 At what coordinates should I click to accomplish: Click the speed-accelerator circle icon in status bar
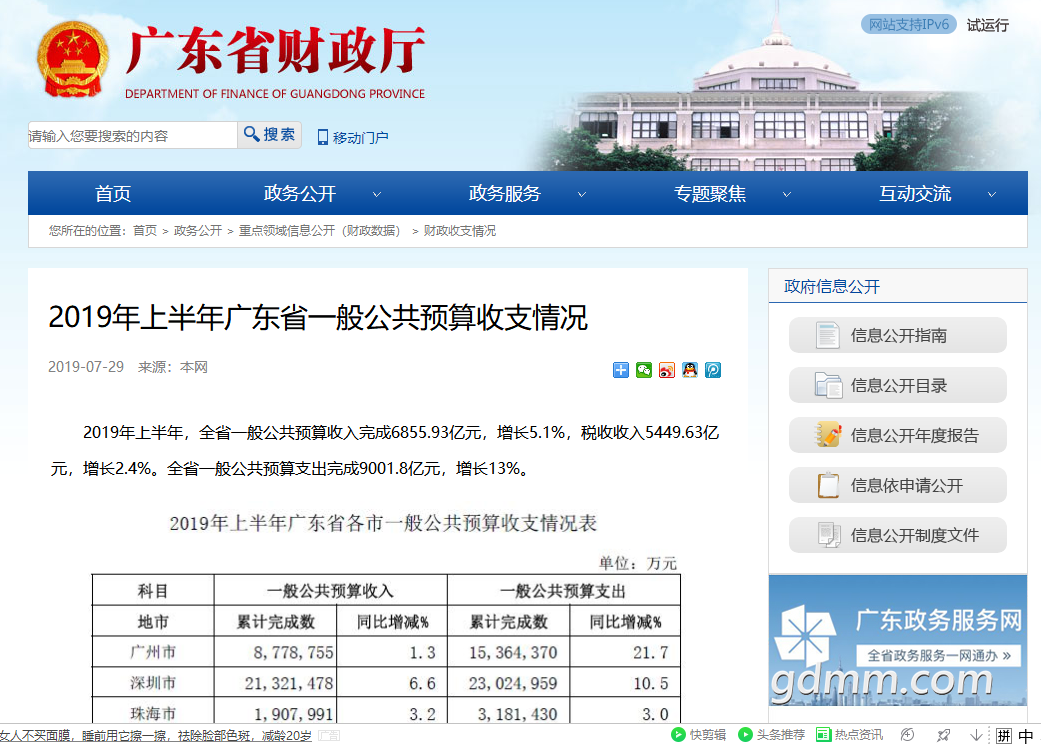coord(908,735)
